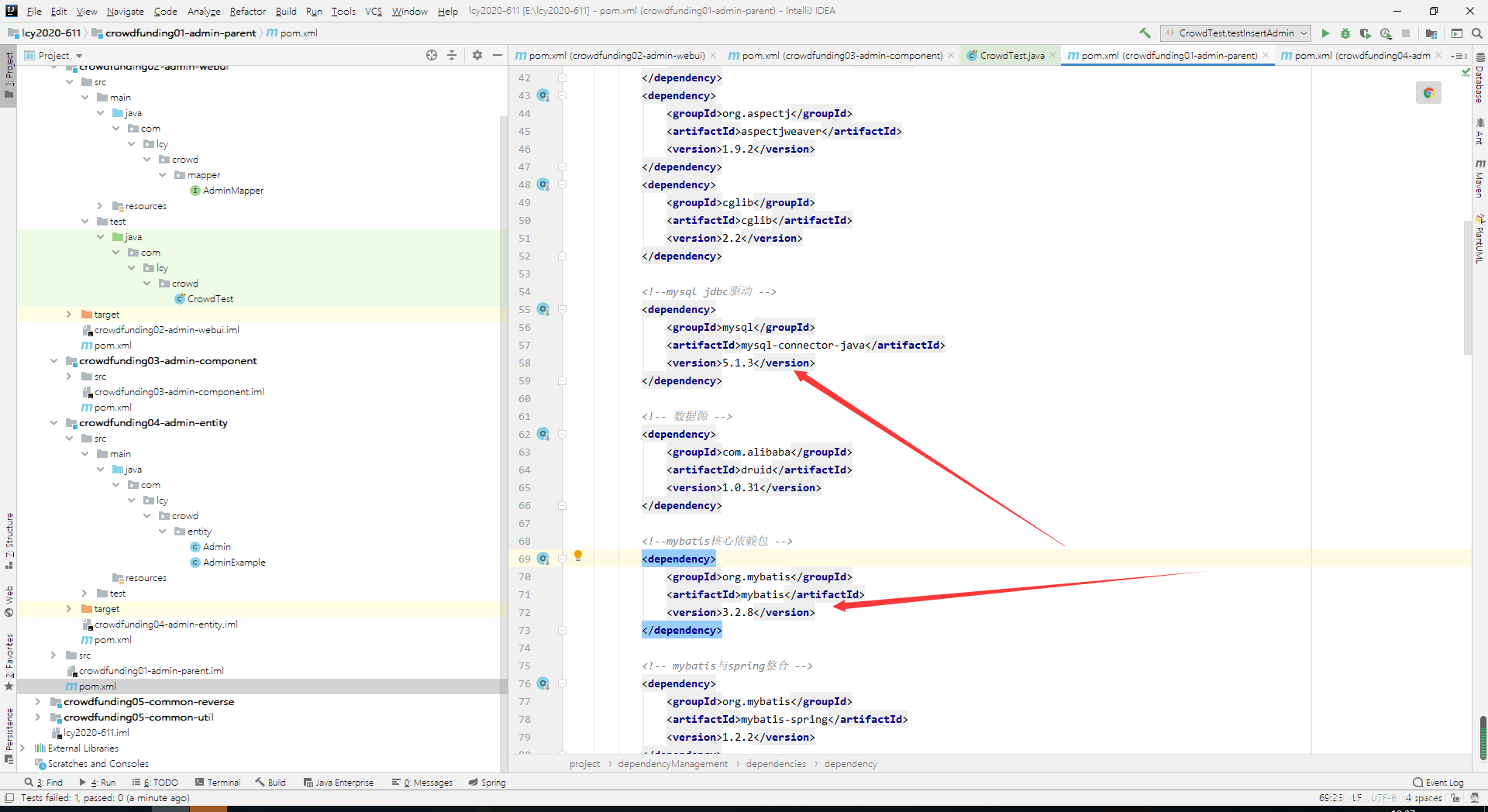Expand the crowdfunding05-common-util module

38,717
